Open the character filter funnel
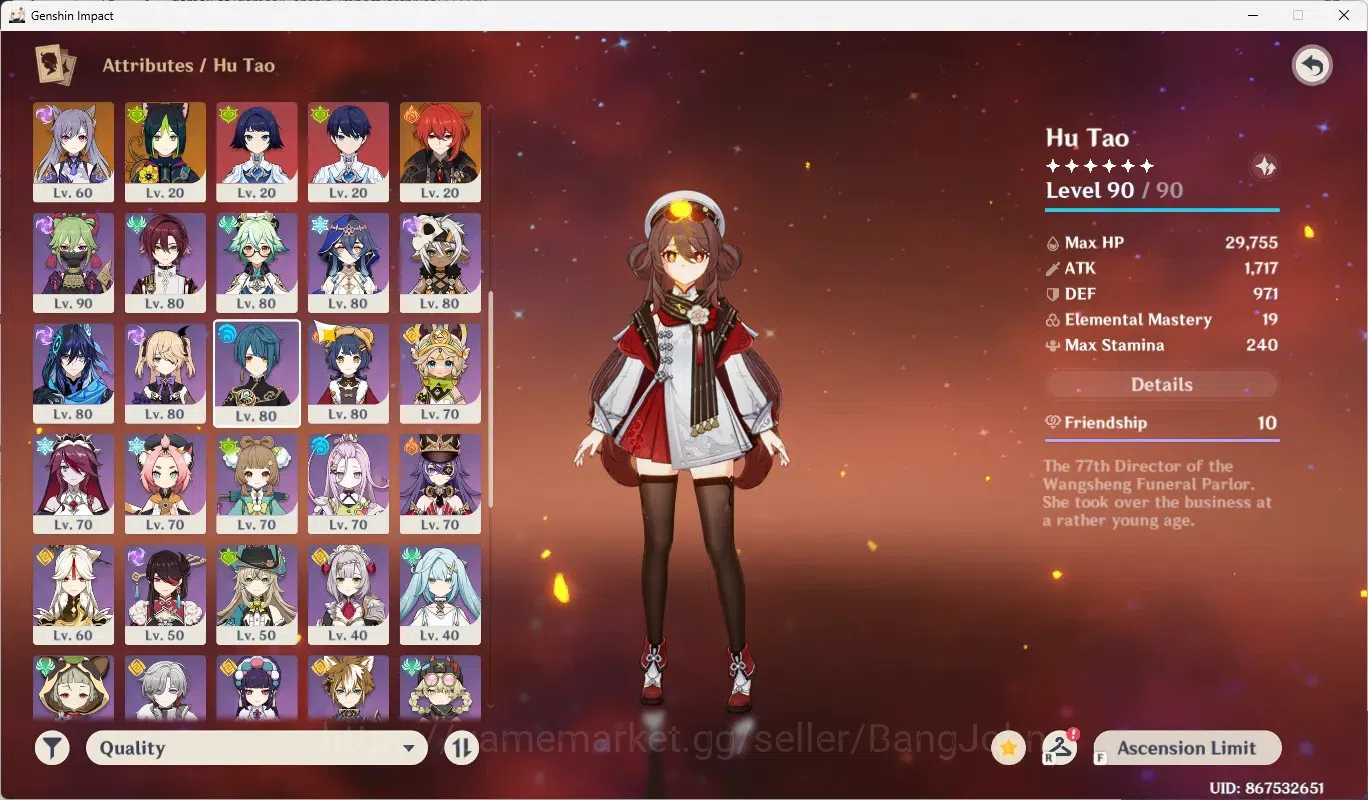The height and width of the screenshot is (800, 1368). 53,748
